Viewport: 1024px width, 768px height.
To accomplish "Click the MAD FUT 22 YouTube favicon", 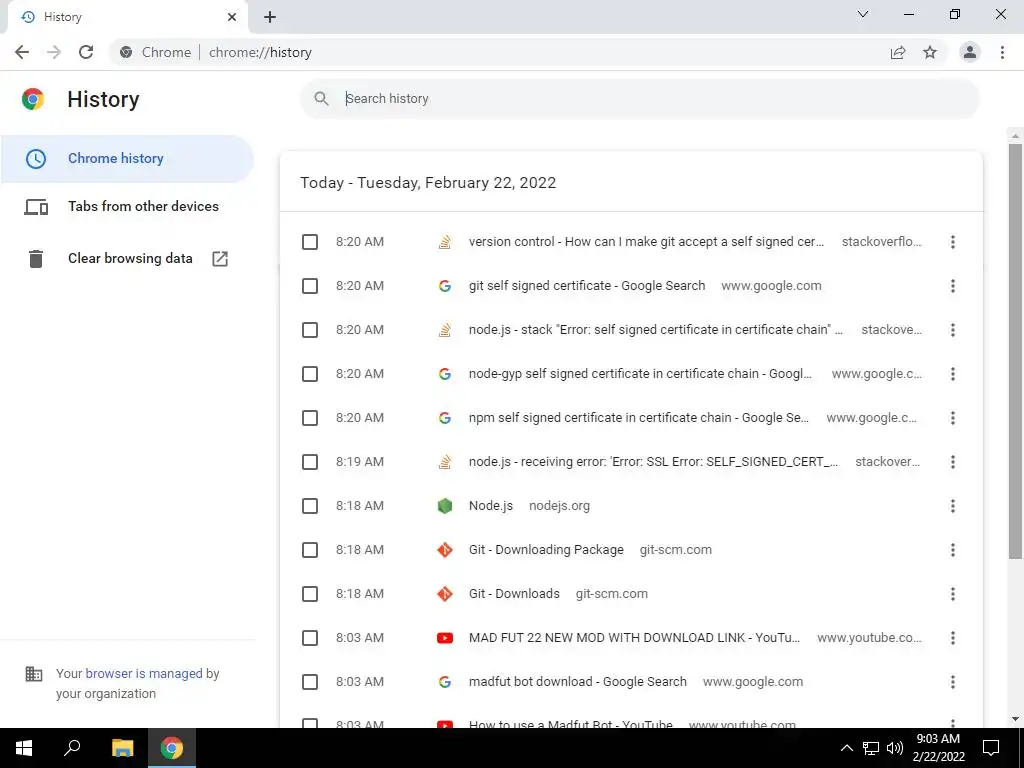I will (x=445, y=638).
